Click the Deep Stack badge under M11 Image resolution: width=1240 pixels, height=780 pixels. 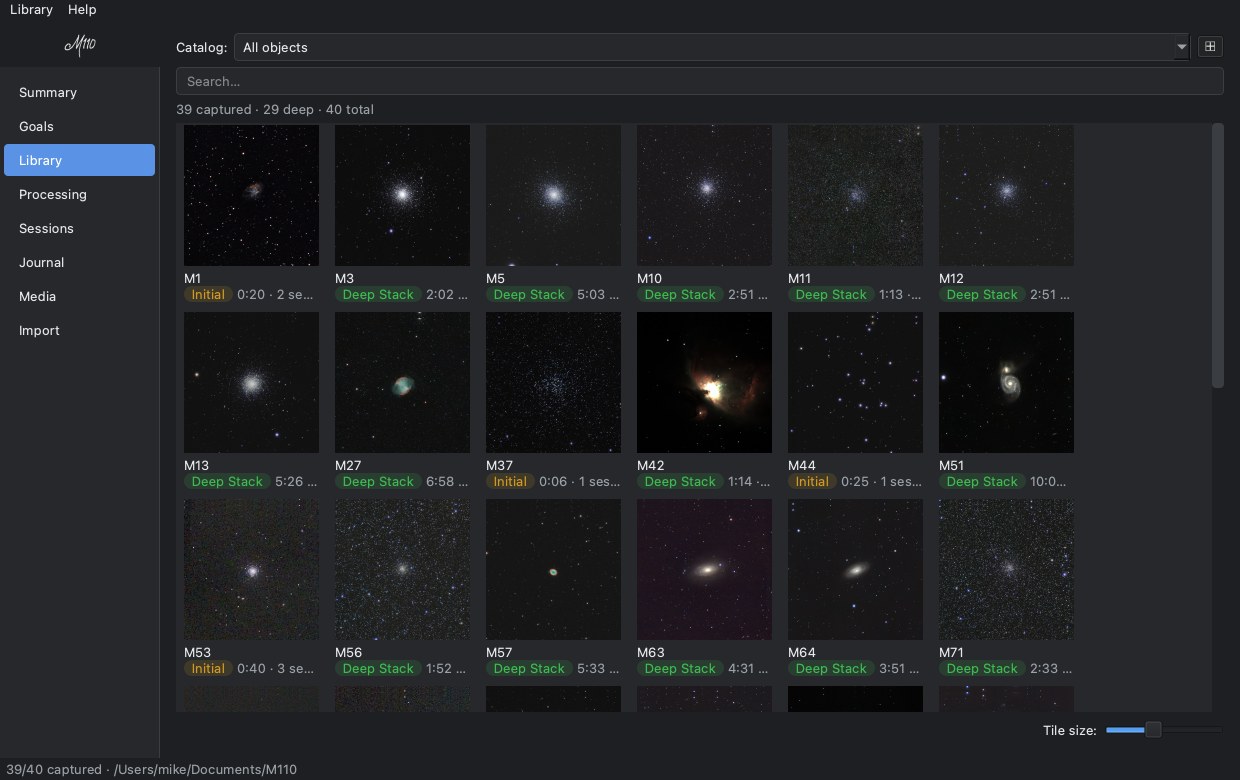click(831, 295)
